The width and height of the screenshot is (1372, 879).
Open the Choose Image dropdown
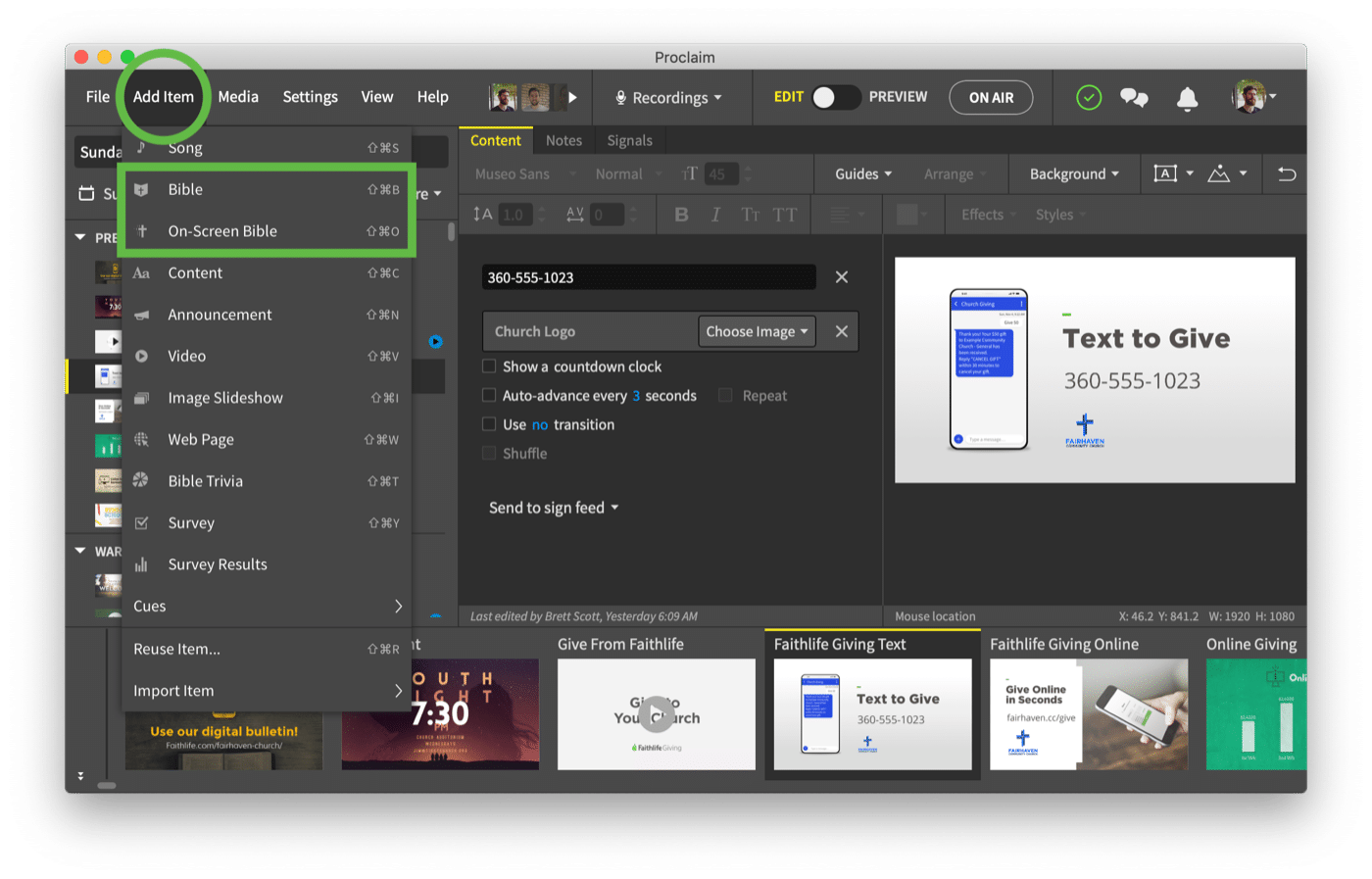tap(757, 331)
